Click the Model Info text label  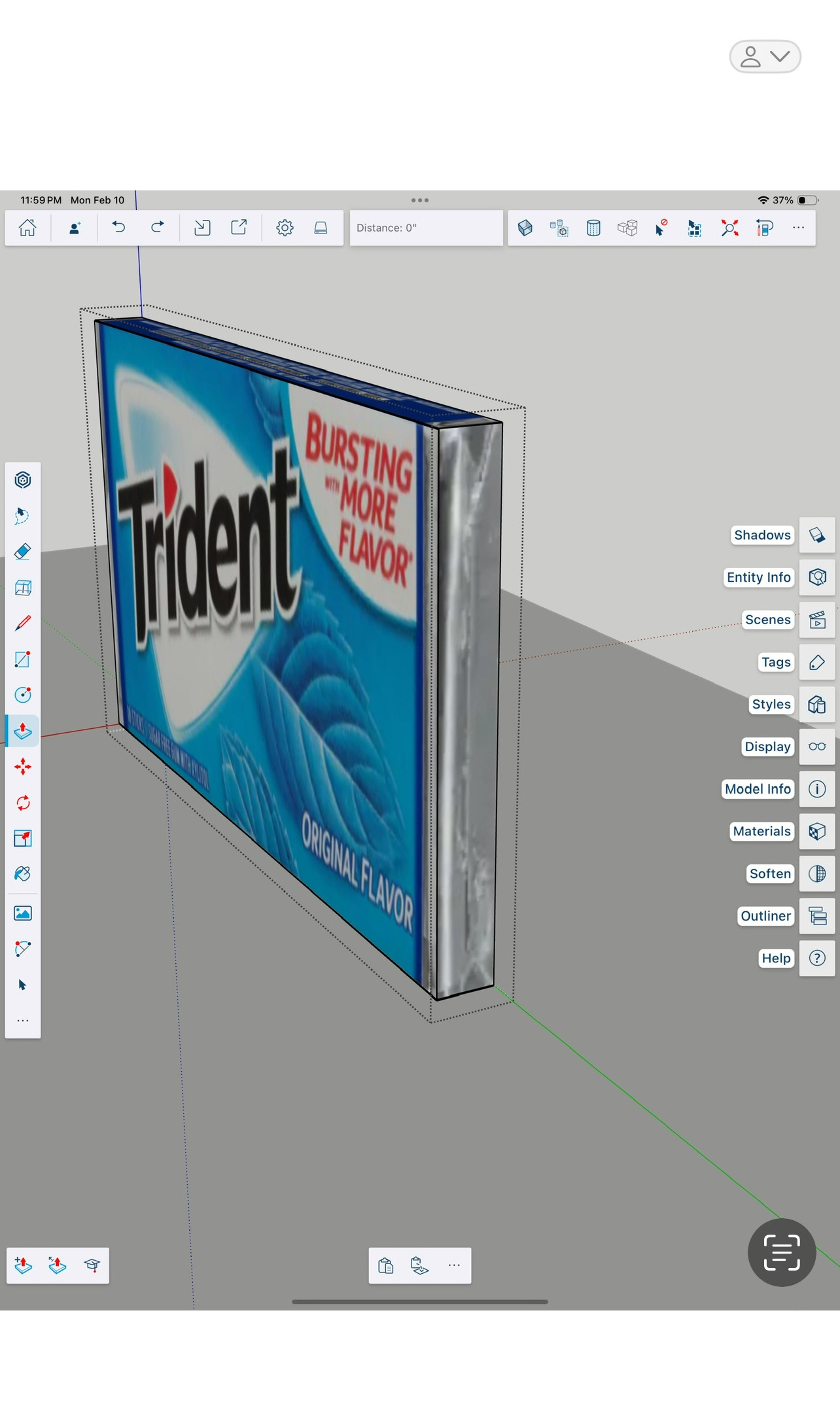[758, 789]
